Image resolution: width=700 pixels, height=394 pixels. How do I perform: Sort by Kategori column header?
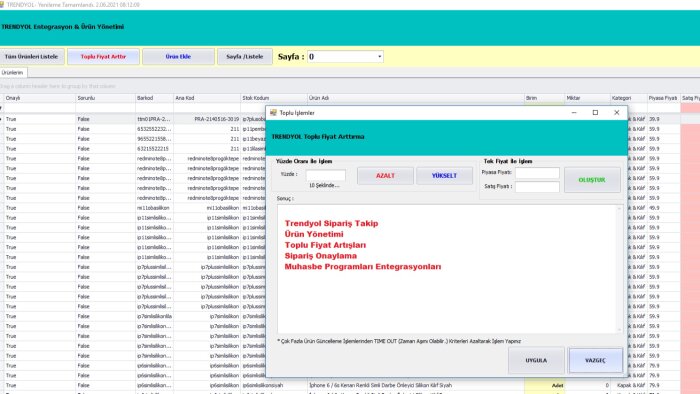pos(629,98)
